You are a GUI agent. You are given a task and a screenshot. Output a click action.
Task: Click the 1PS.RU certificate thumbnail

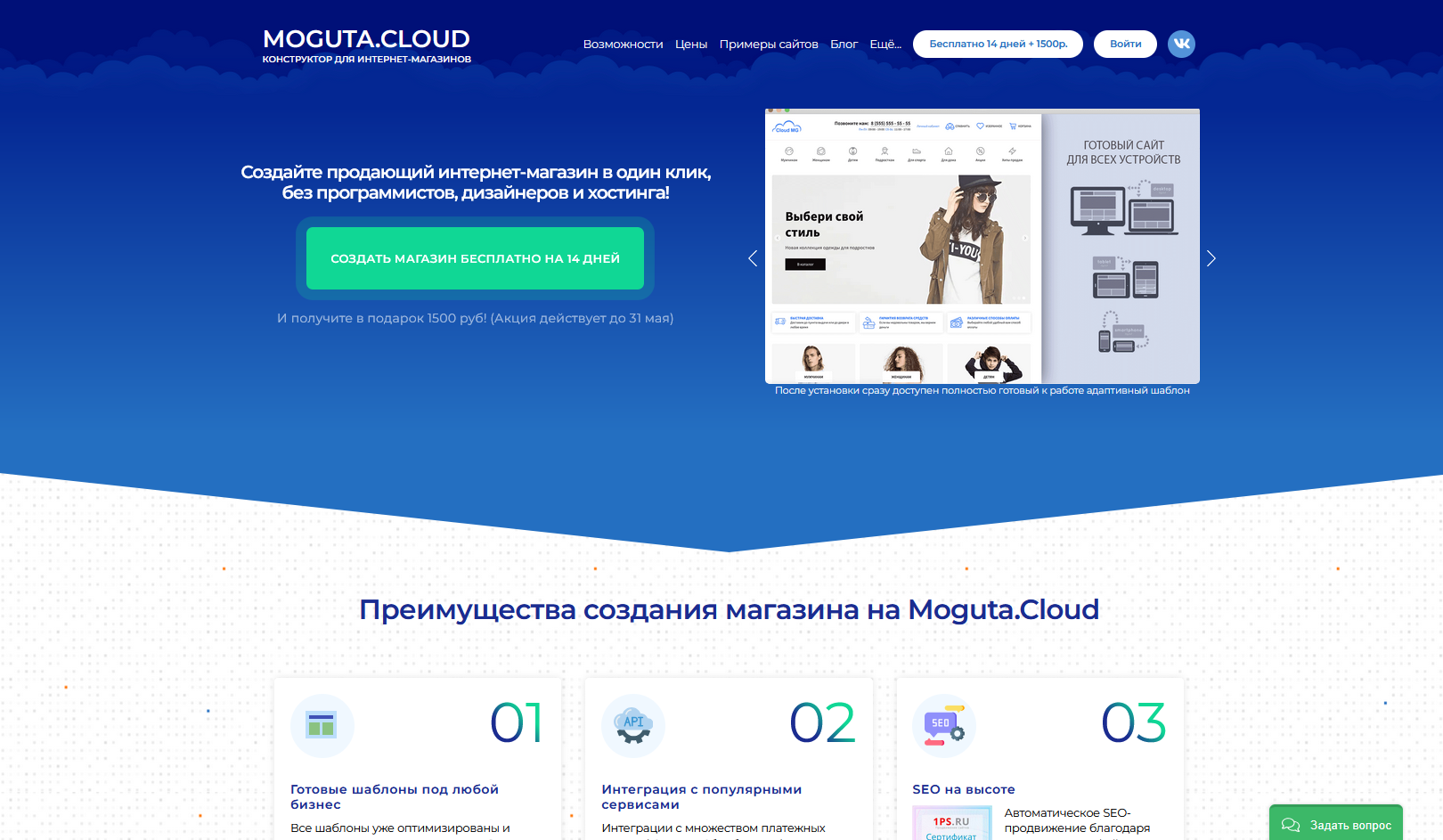pos(952,823)
